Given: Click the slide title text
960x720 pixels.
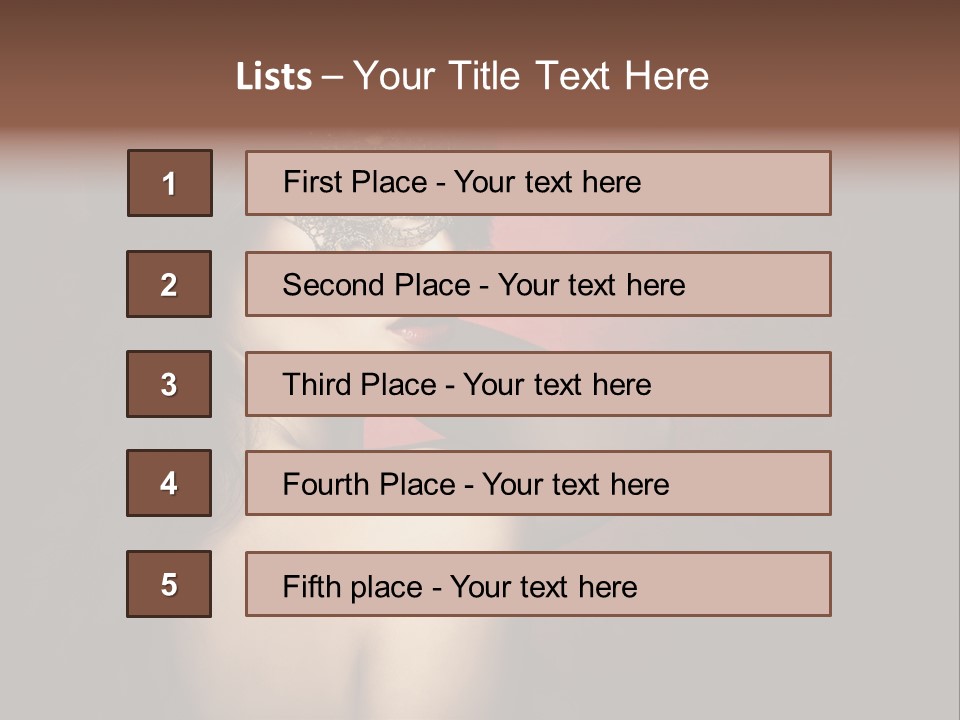Looking at the screenshot, I should click(x=472, y=76).
